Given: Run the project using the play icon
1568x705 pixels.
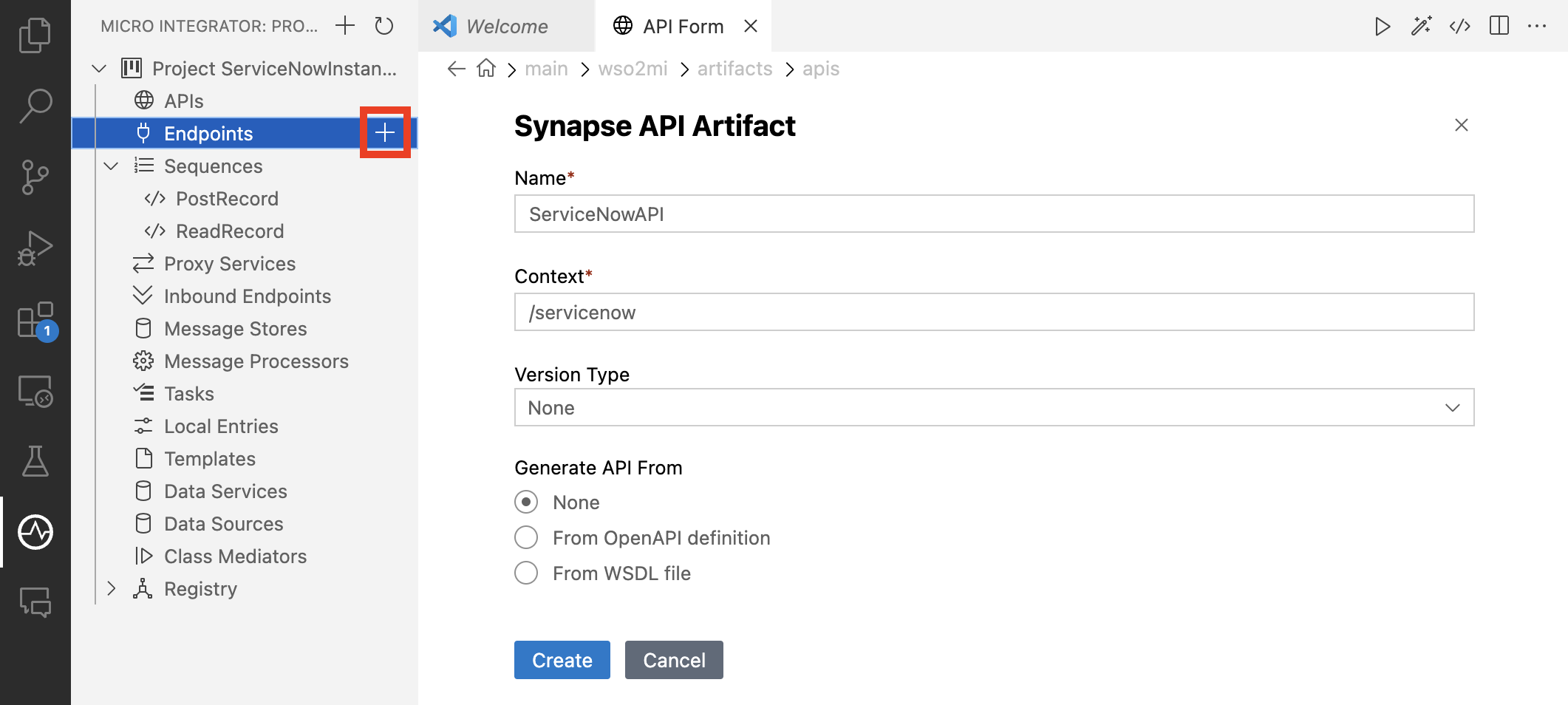Looking at the screenshot, I should pyautogui.click(x=1383, y=27).
